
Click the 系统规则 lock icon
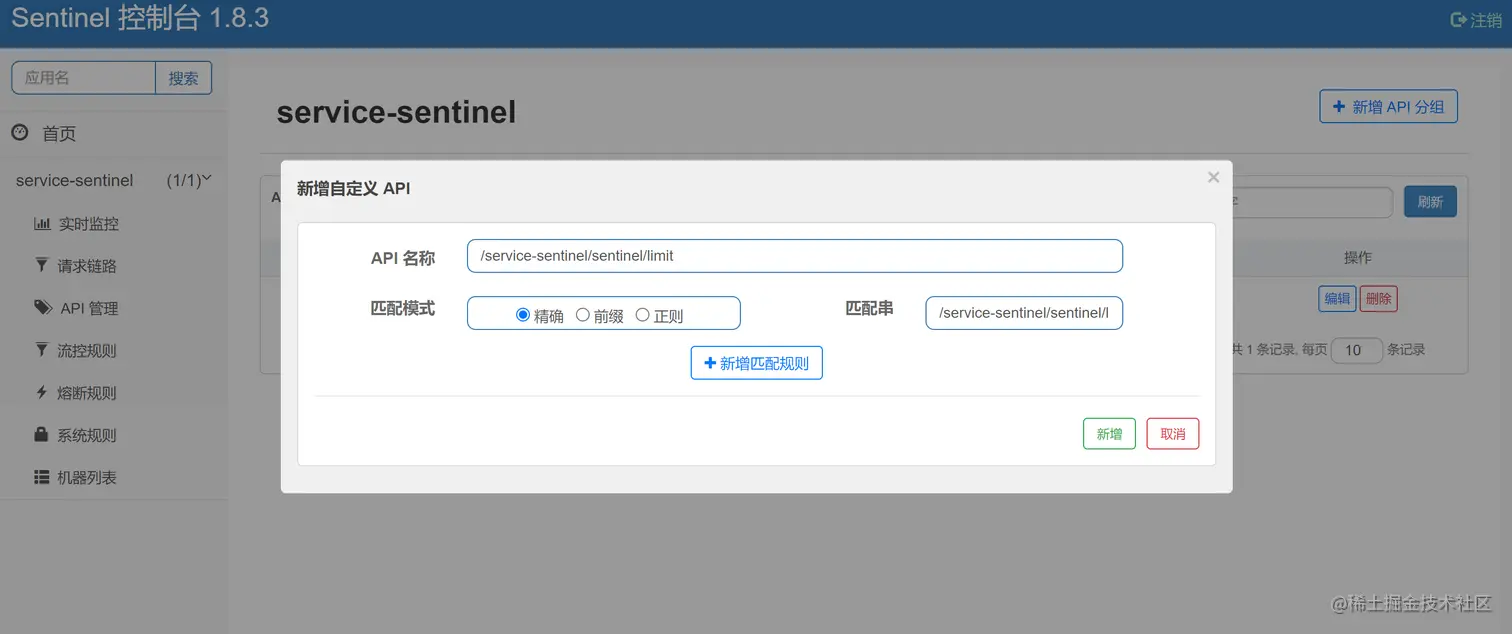pos(42,435)
